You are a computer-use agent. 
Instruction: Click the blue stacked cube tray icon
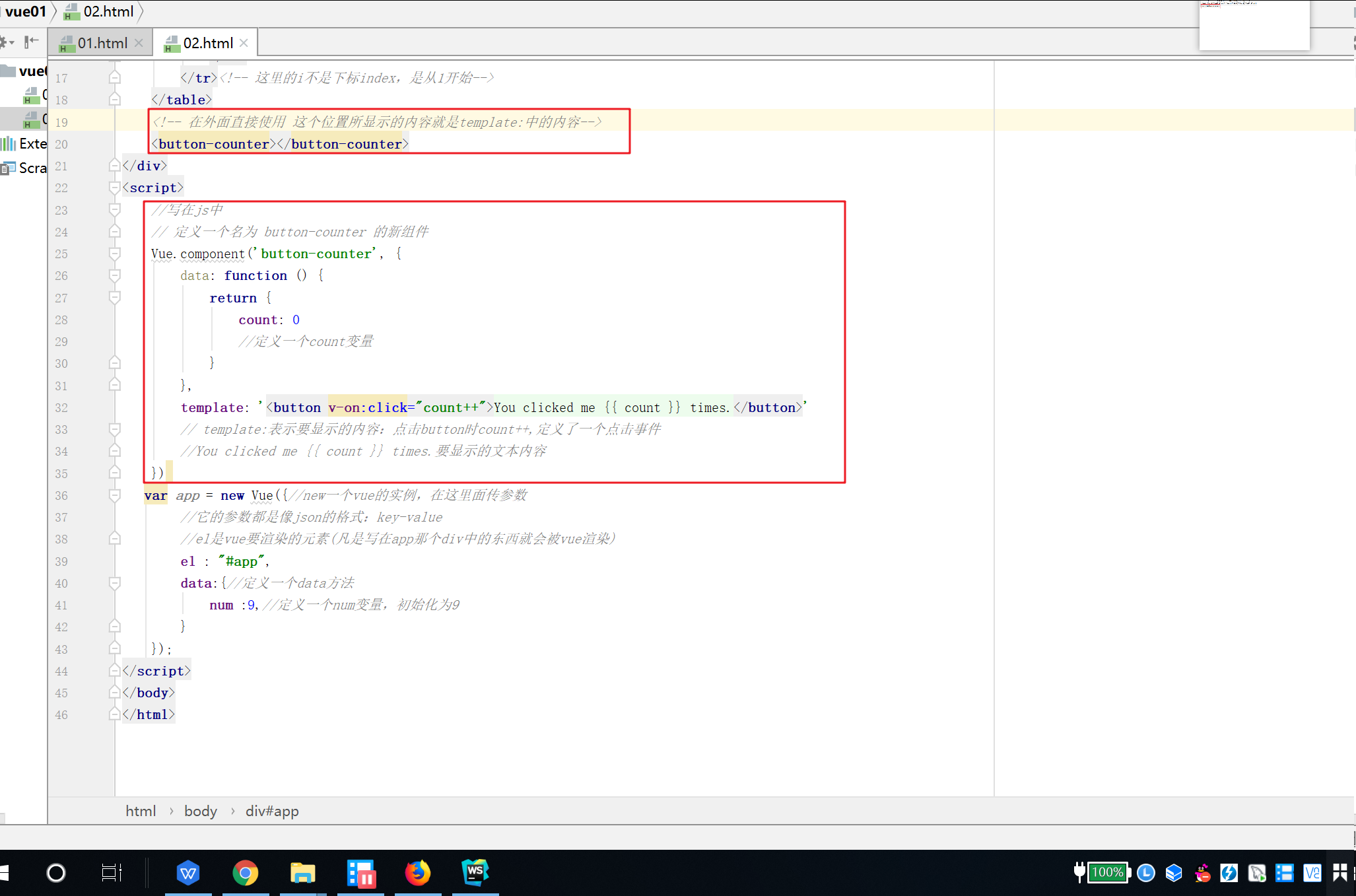pos(1174,873)
